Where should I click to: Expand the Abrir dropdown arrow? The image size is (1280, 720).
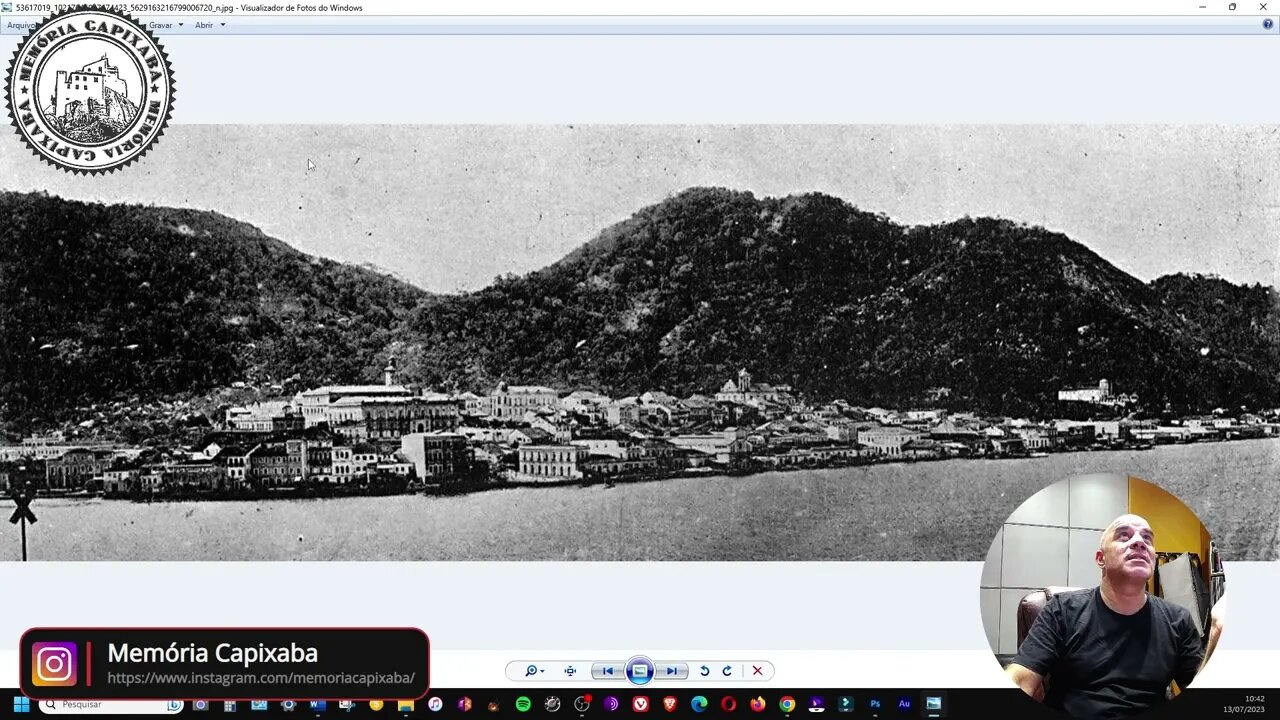tap(222, 25)
